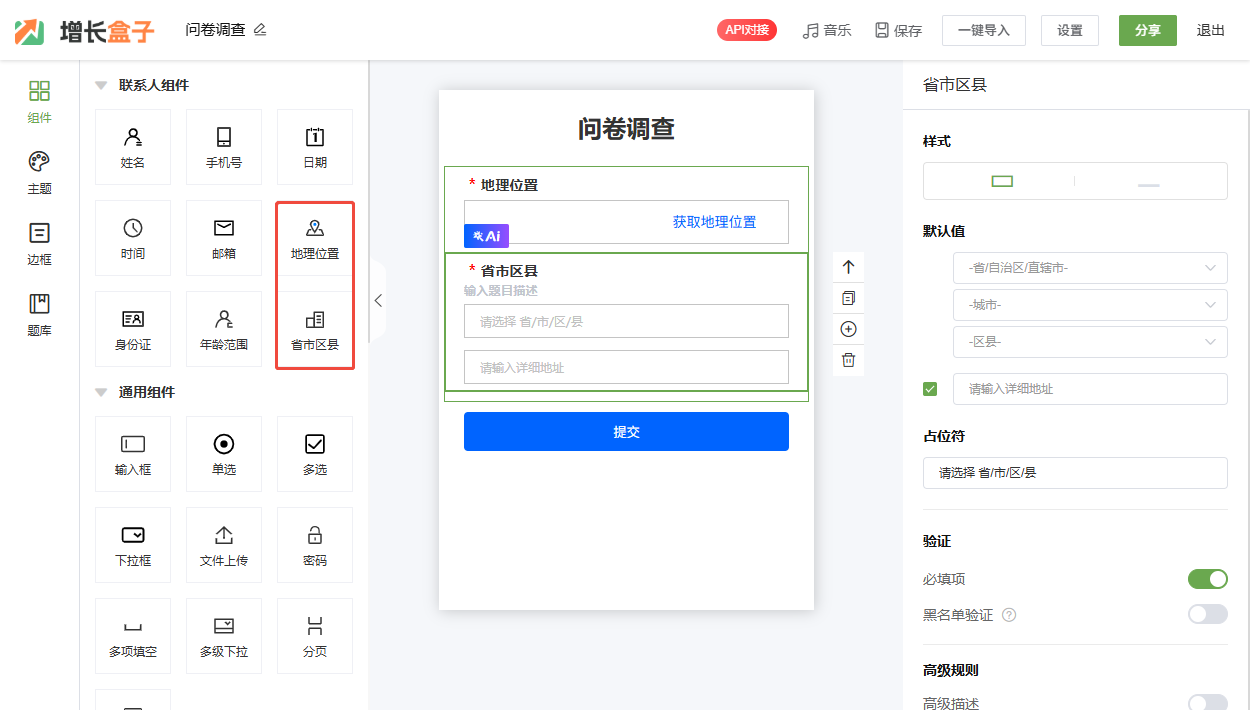Click the green 分享 share button
The width and height of the screenshot is (1250, 710).
(x=1148, y=30)
